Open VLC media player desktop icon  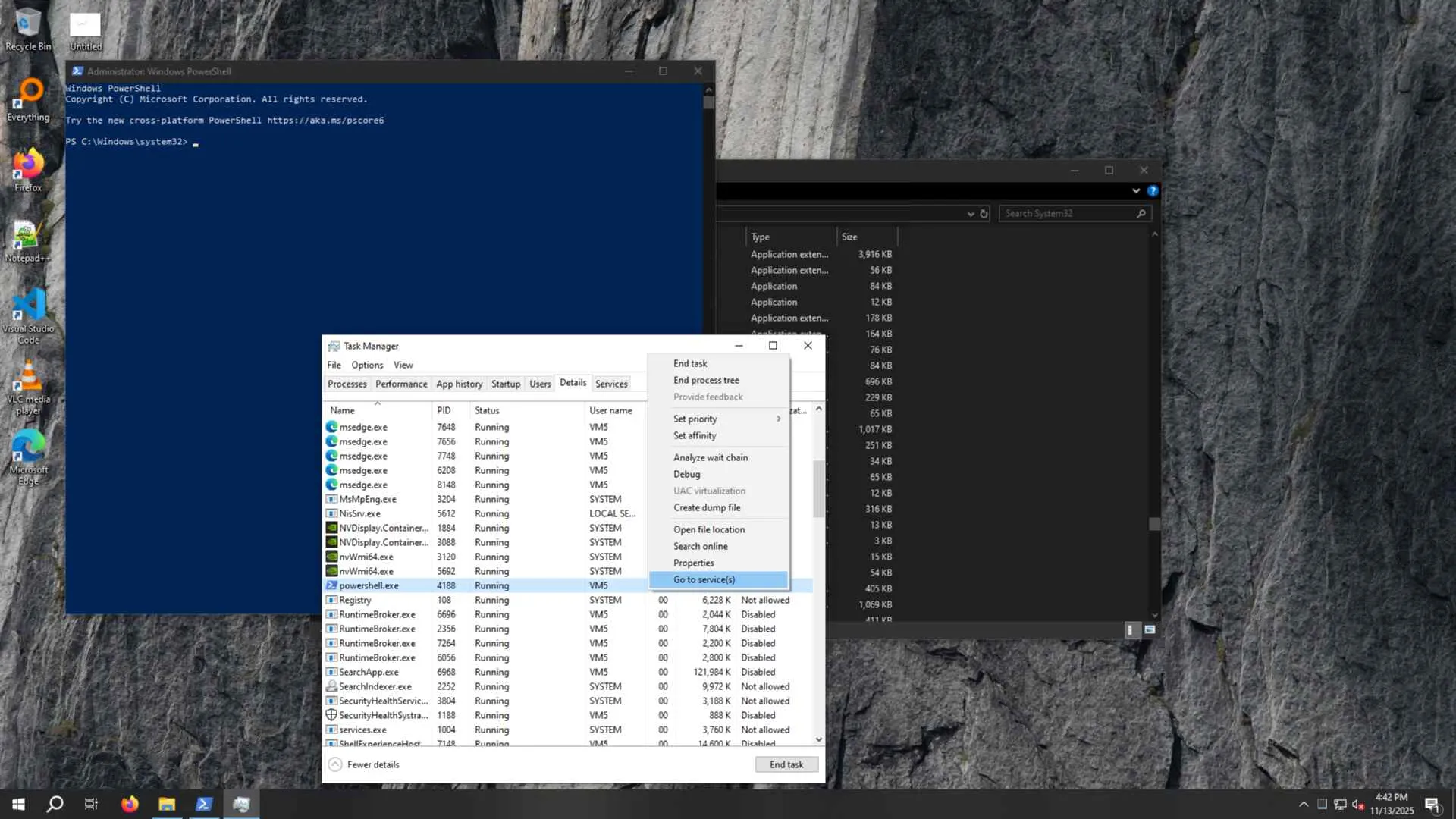click(x=28, y=378)
